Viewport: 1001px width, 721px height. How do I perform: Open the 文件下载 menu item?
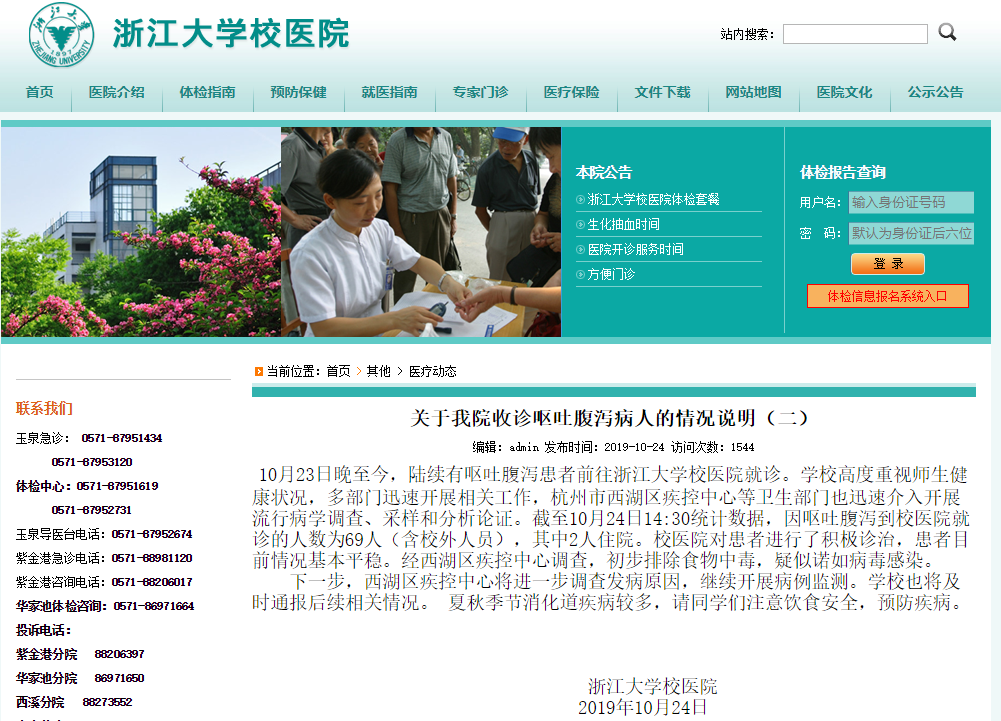662,92
